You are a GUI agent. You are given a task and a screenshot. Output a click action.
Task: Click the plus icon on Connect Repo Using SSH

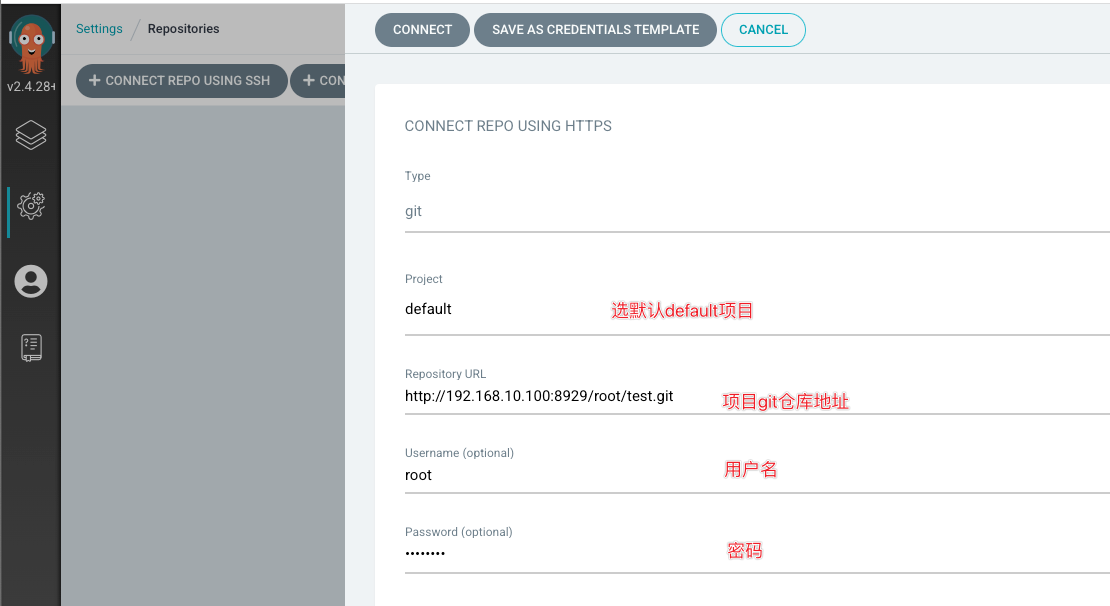pyautogui.click(x=95, y=80)
